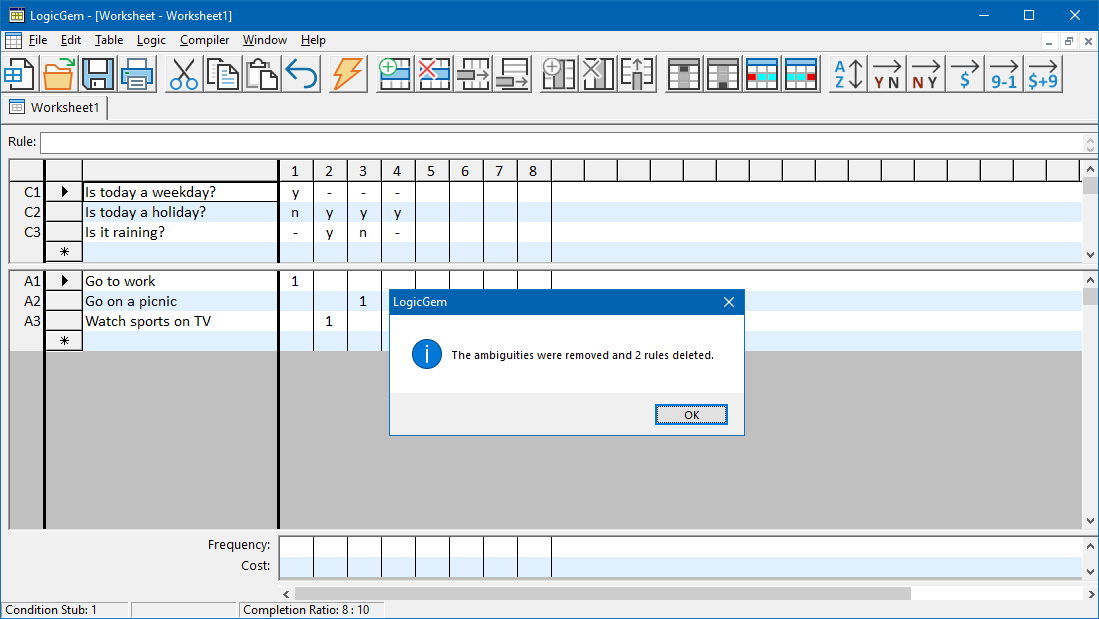Click the grid-top row arrow toolbar icon

pos(473,74)
